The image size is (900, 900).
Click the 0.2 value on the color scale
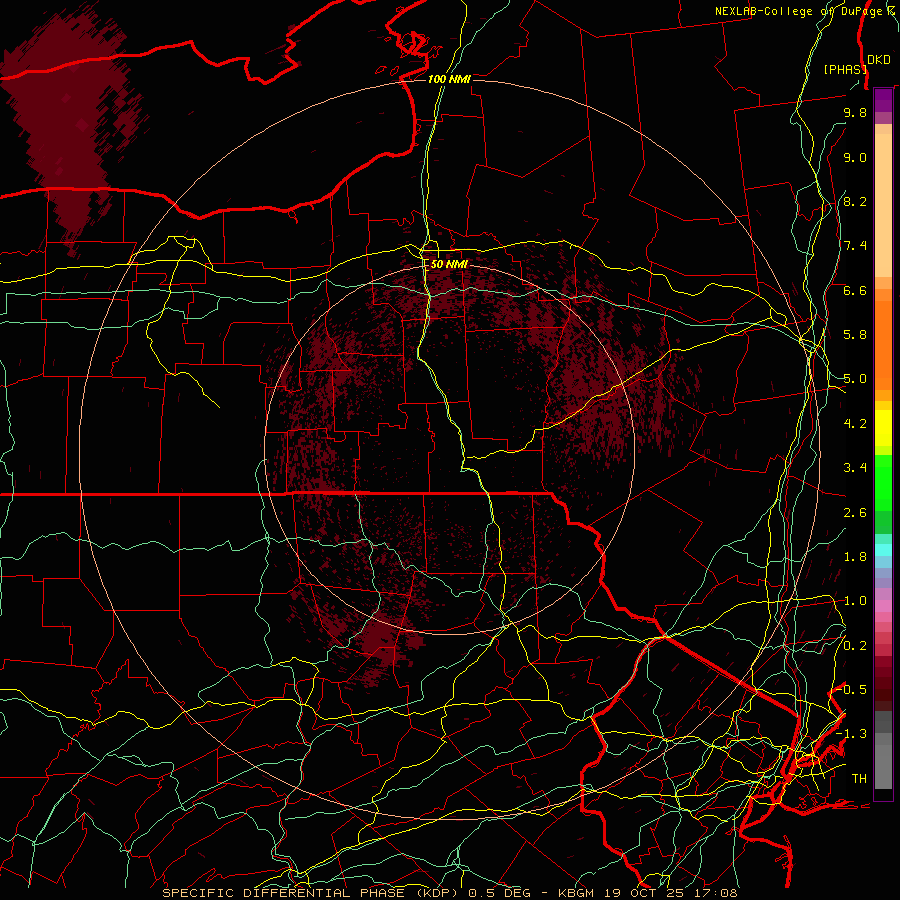click(855, 646)
